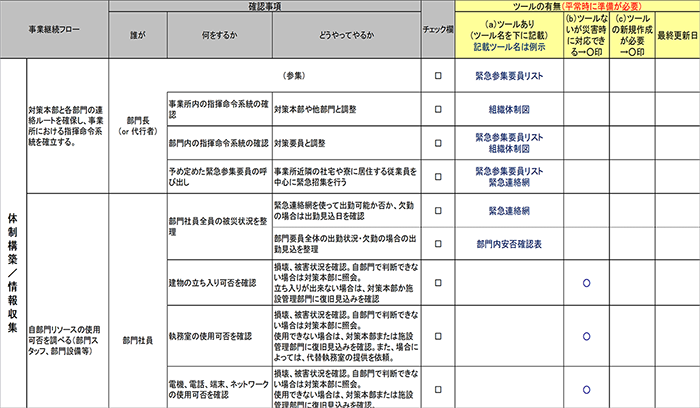This screenshot has width=700, height=408.
Task: Select 部門内の指揮命令系統の確認 cell
Action: coord(220,143)
